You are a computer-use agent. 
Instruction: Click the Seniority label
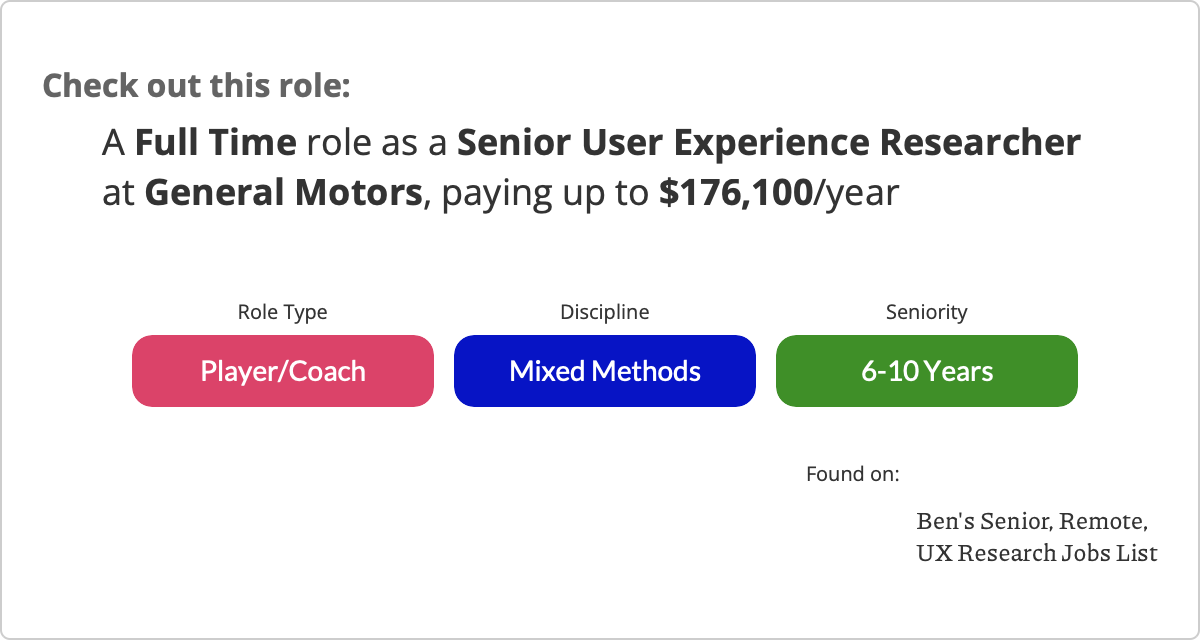click(x=927, y=312)
